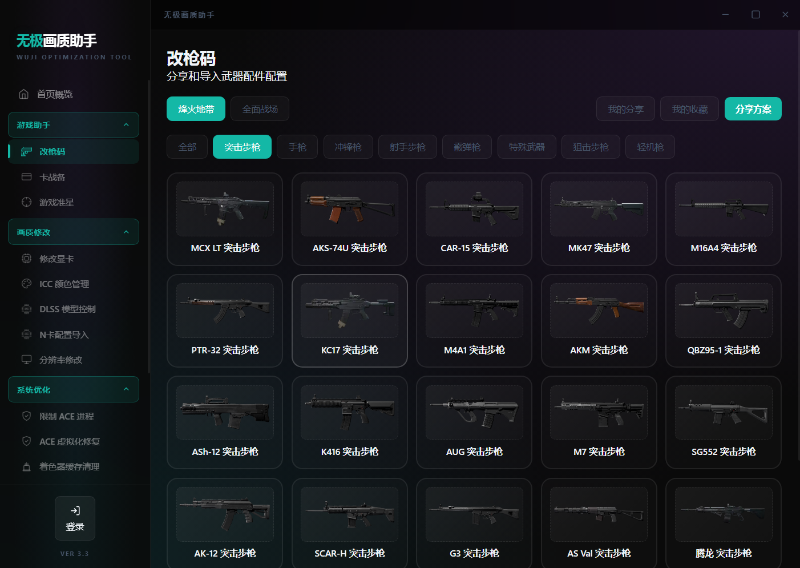
Task: Select the 突击步枪 filter
Action: [242, 147]
